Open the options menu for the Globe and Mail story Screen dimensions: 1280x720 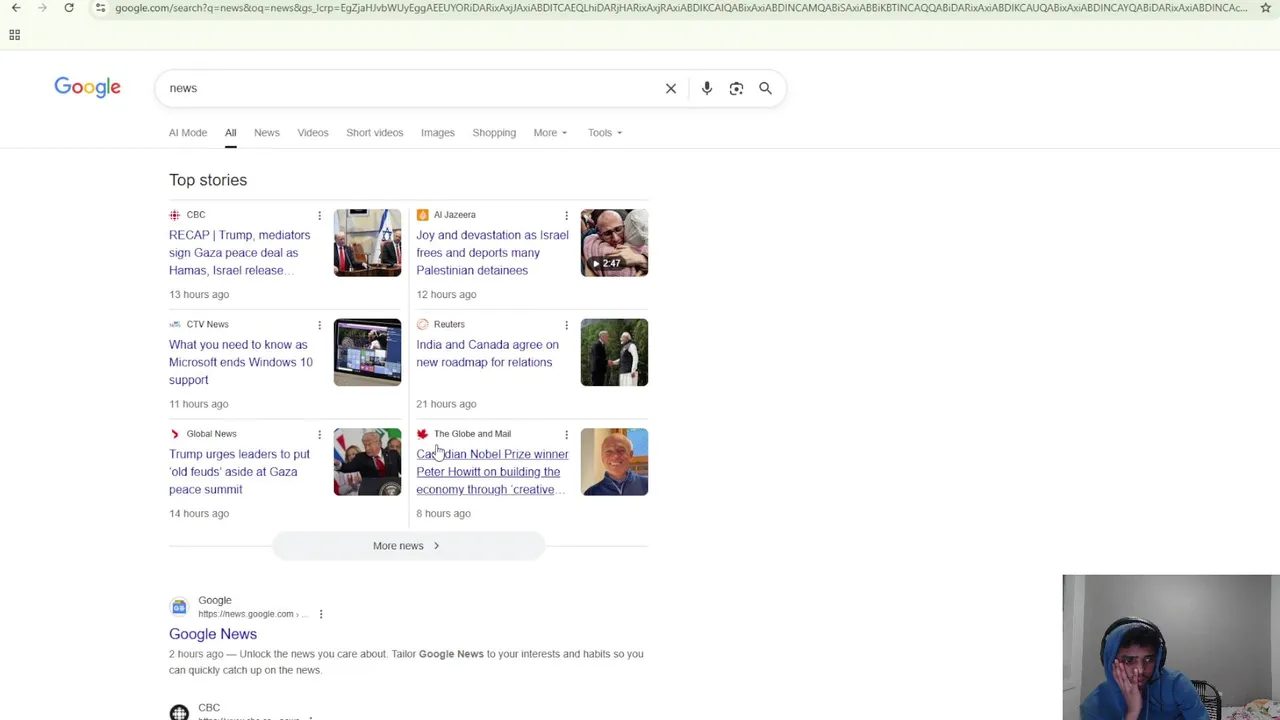pyautogui.click(x=566, y=434)
